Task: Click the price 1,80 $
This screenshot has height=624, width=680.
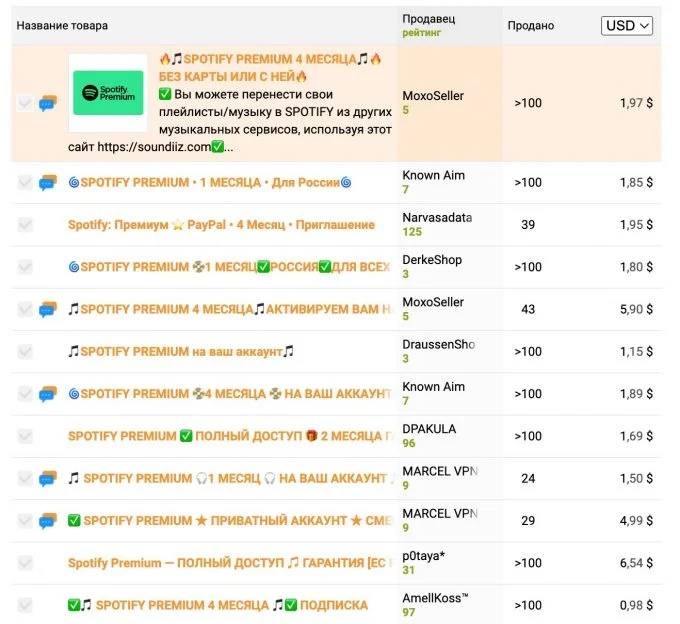Action: (636, 267)
